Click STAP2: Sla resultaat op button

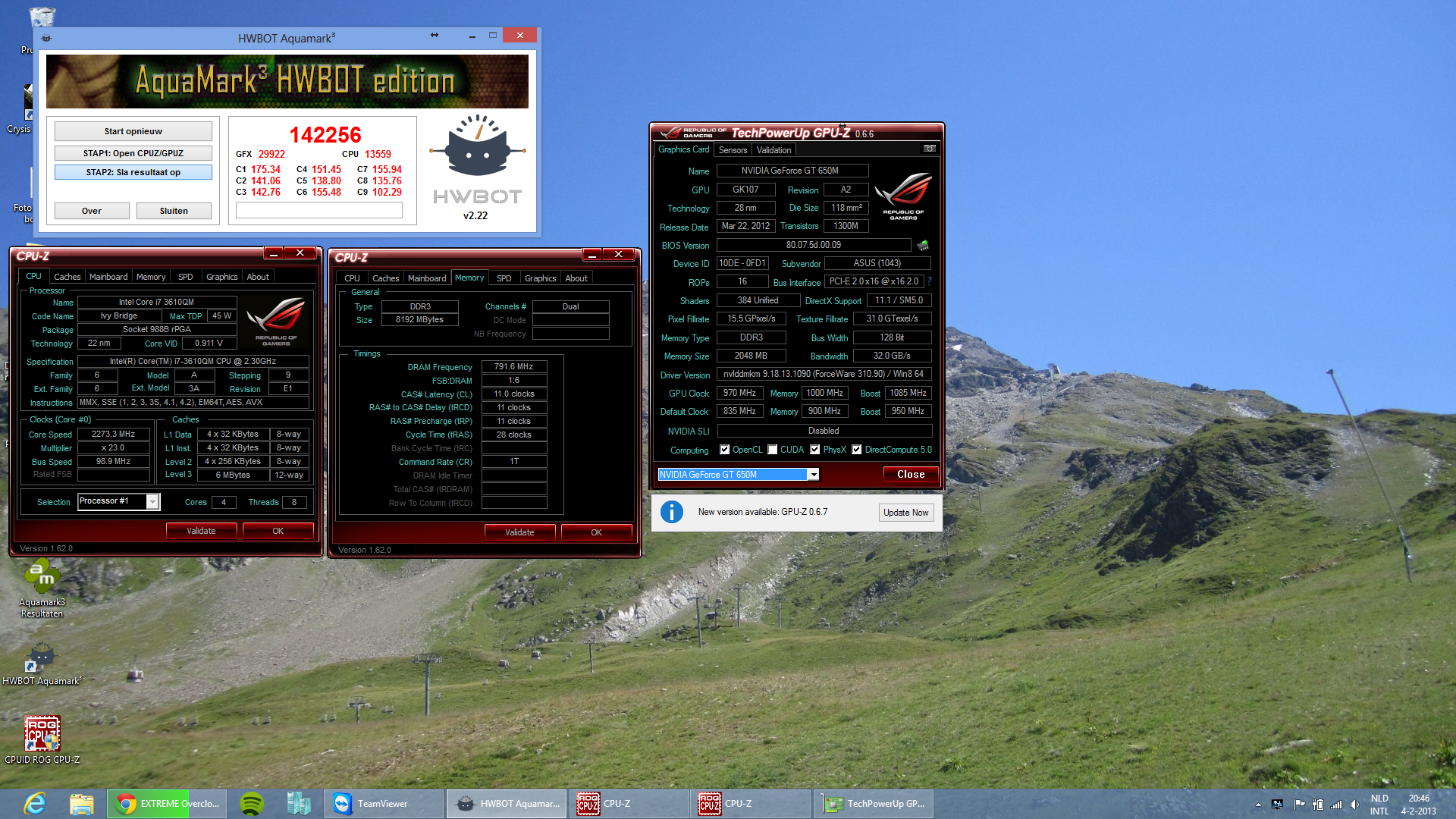pyautogui.click(x=133, y=172)
